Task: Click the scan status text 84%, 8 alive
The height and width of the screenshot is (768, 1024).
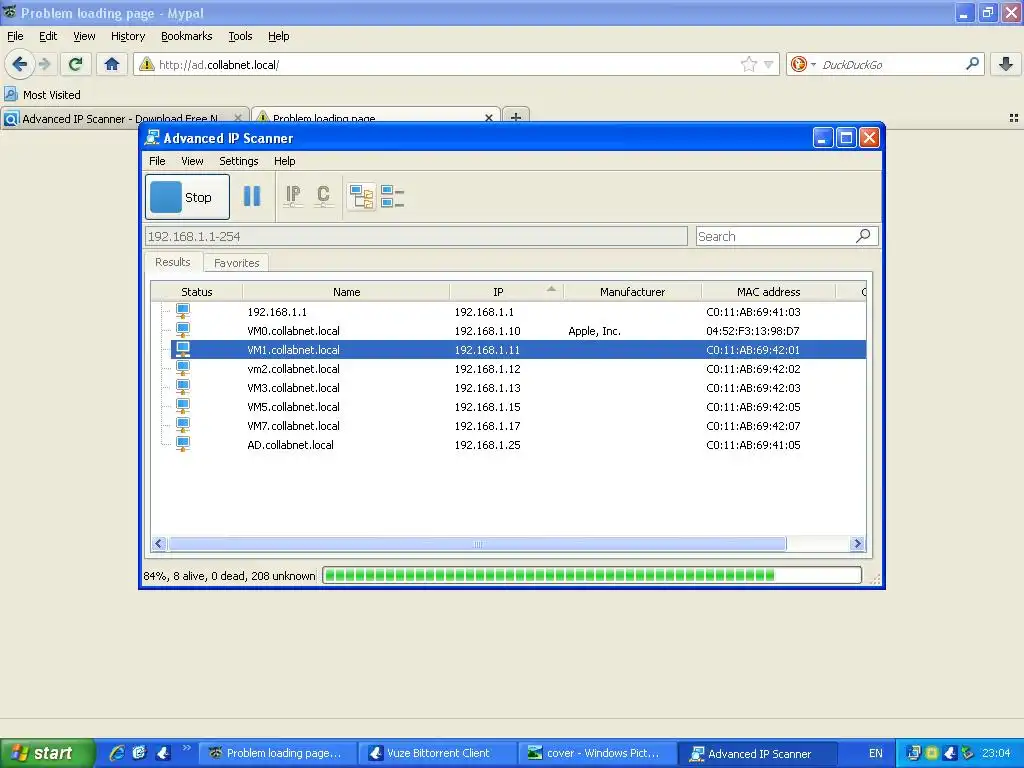Action: point(229,576)
